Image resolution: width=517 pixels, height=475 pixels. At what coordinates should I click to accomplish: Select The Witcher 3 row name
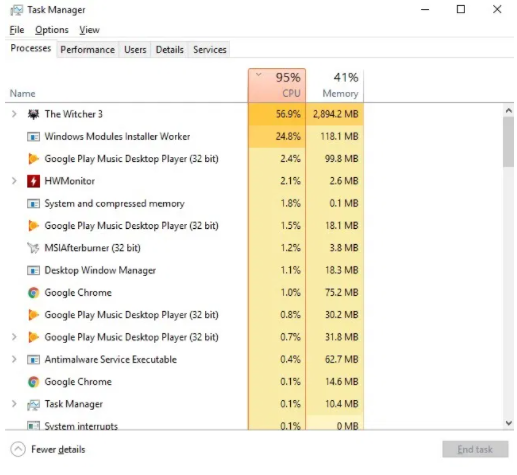pos(74,114)
